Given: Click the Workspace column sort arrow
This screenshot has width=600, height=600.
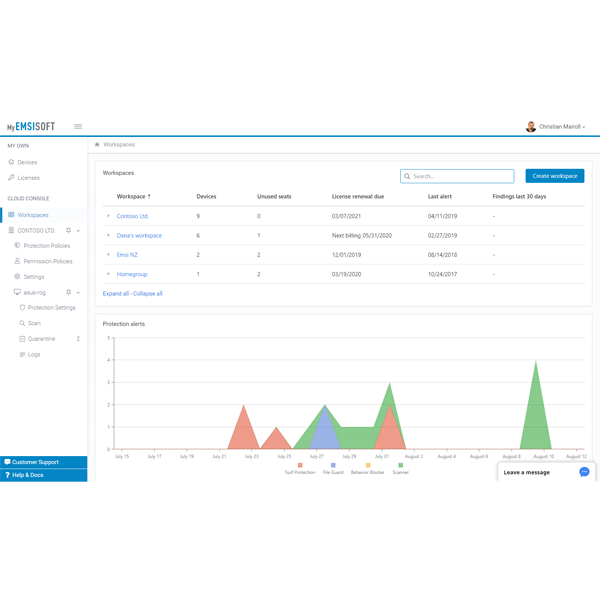Looking at the screenshot, I should (x=149, y=196).
